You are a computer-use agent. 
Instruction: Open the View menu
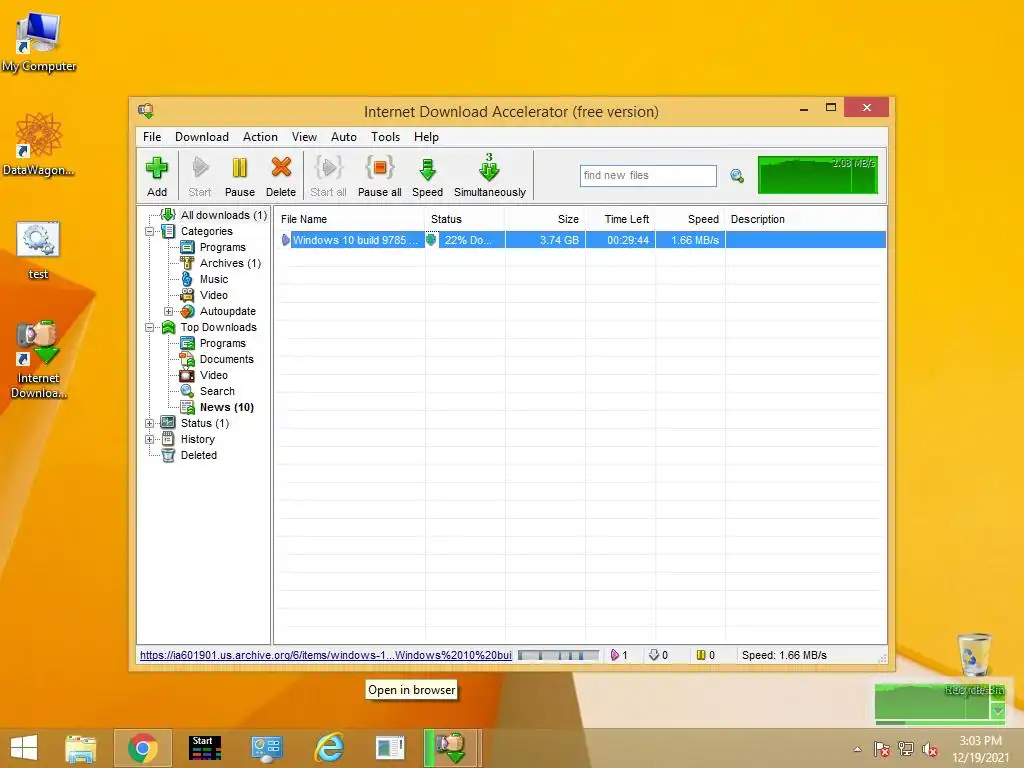[304, 136]
